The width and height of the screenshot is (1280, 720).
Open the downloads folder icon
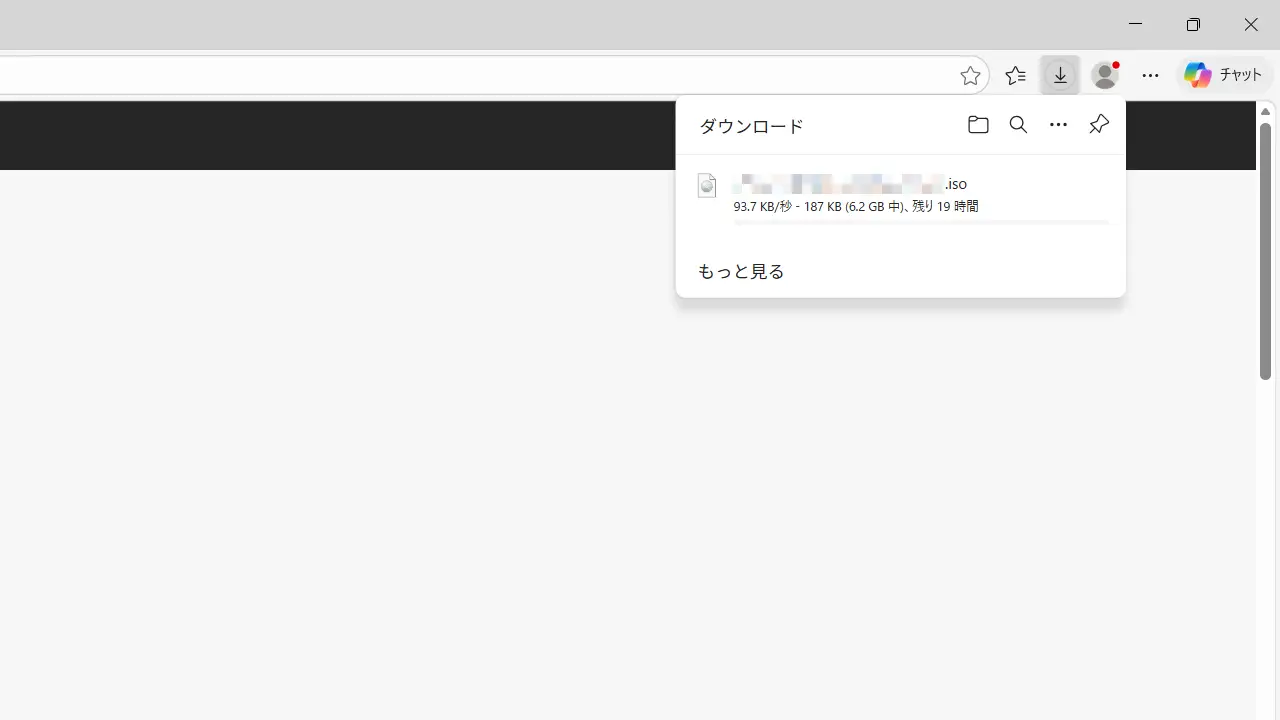click(x=978, y=124)
